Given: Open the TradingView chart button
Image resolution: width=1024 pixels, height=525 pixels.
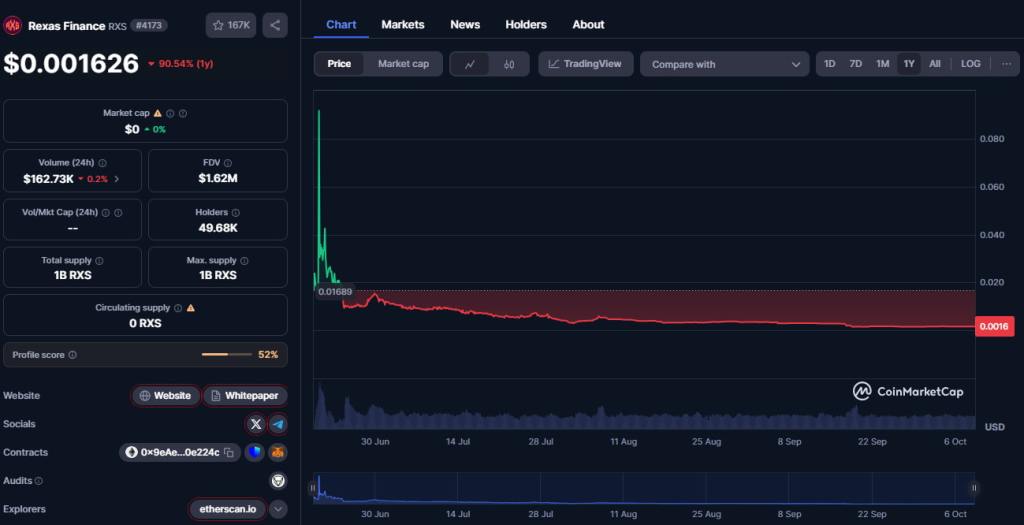Looking at the screenshot, I should click(x=586, y=64).
